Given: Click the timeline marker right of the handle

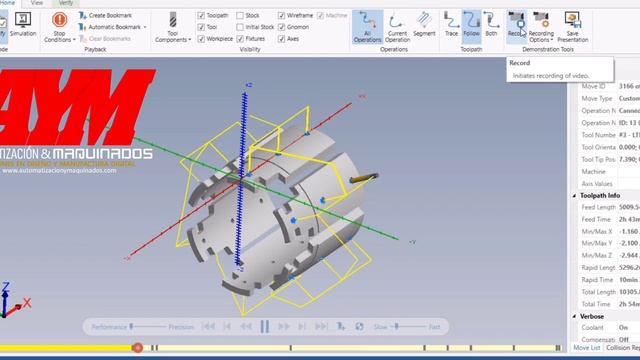Looking at the screenshot, I should click(154, 348).
